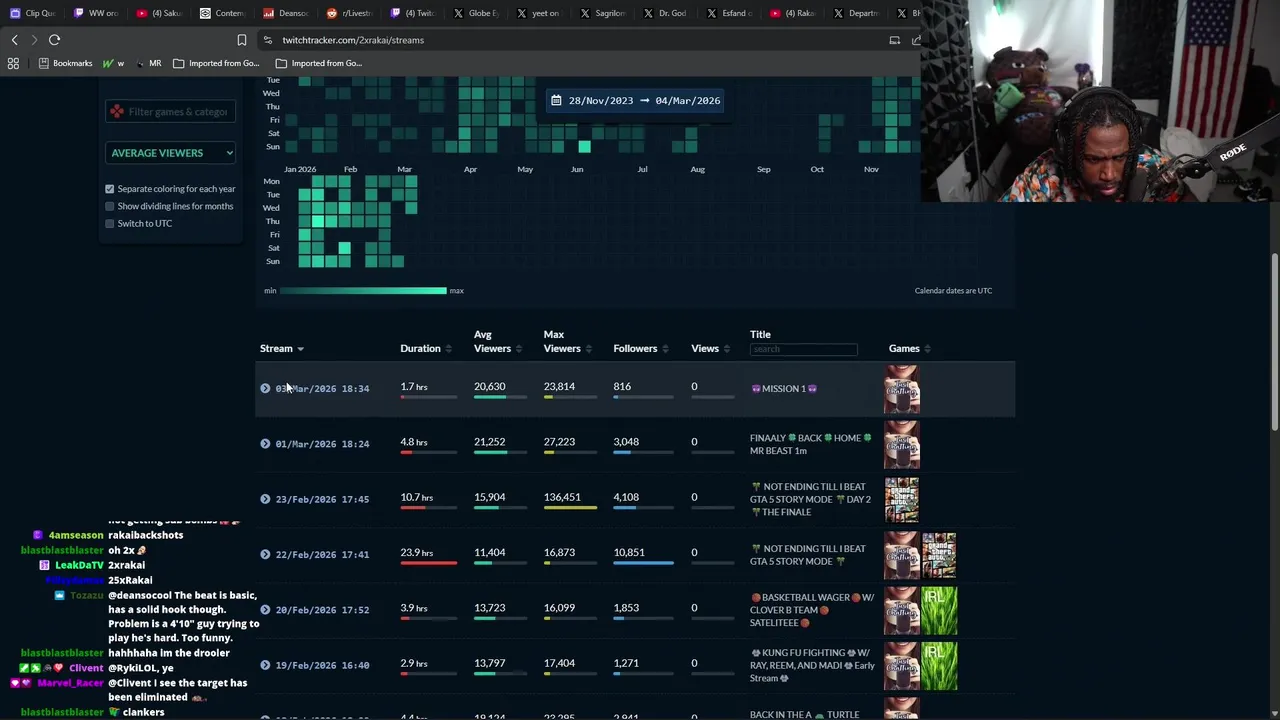This screenshot has height=720, width=1280.
Task: Sort table by Stream column
Action: point(281,348)
